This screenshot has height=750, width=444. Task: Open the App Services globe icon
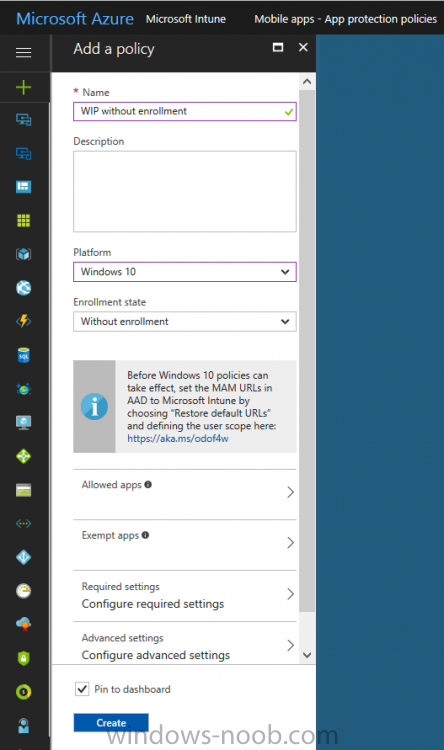(x=23, y=288)
